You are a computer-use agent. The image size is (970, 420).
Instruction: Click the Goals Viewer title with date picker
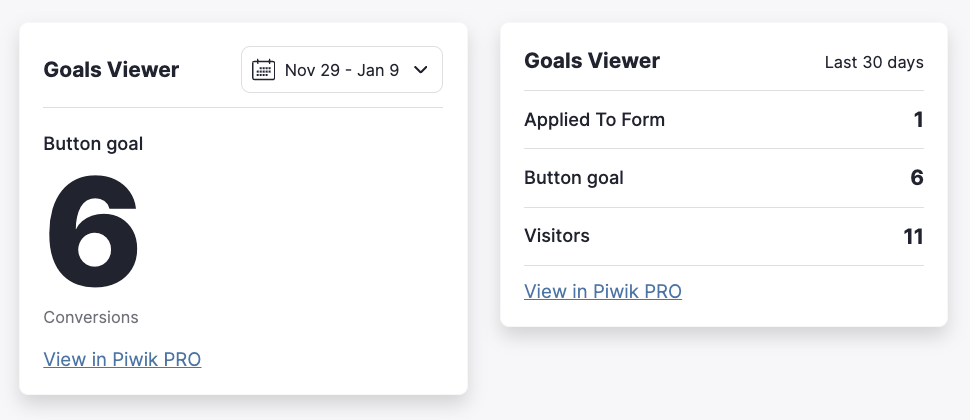pos(111,70)
